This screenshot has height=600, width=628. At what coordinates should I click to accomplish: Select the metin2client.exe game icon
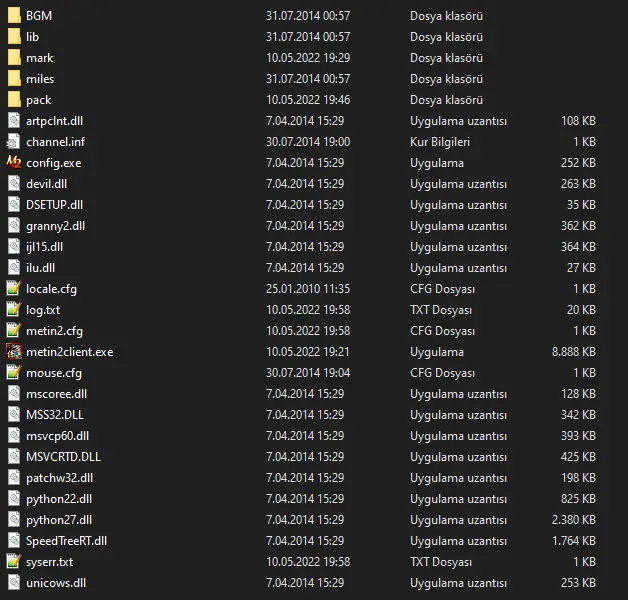[14, 352]
